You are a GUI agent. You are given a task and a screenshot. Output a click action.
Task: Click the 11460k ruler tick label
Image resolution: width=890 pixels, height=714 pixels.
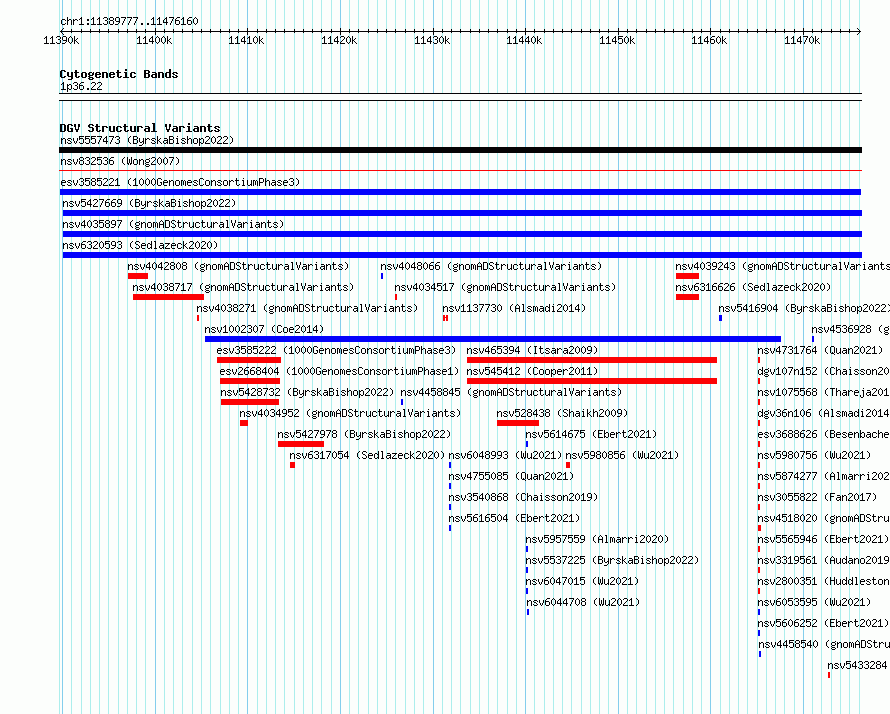(709, 40)
